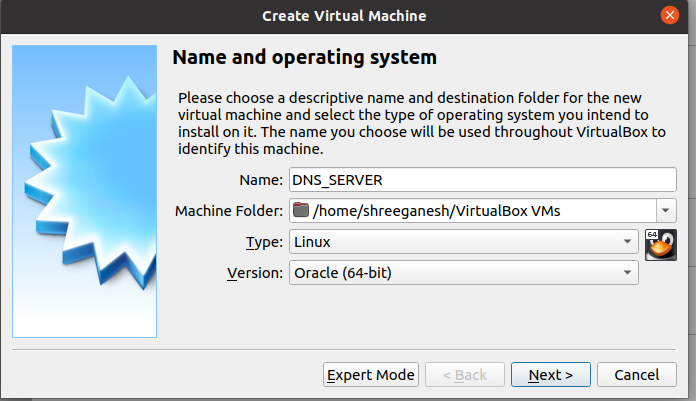Image resolution: width=696 pixels, height=401 pixels.
Task: Close the Create Virtual Machine dialog
Action: tap(669, 16)
